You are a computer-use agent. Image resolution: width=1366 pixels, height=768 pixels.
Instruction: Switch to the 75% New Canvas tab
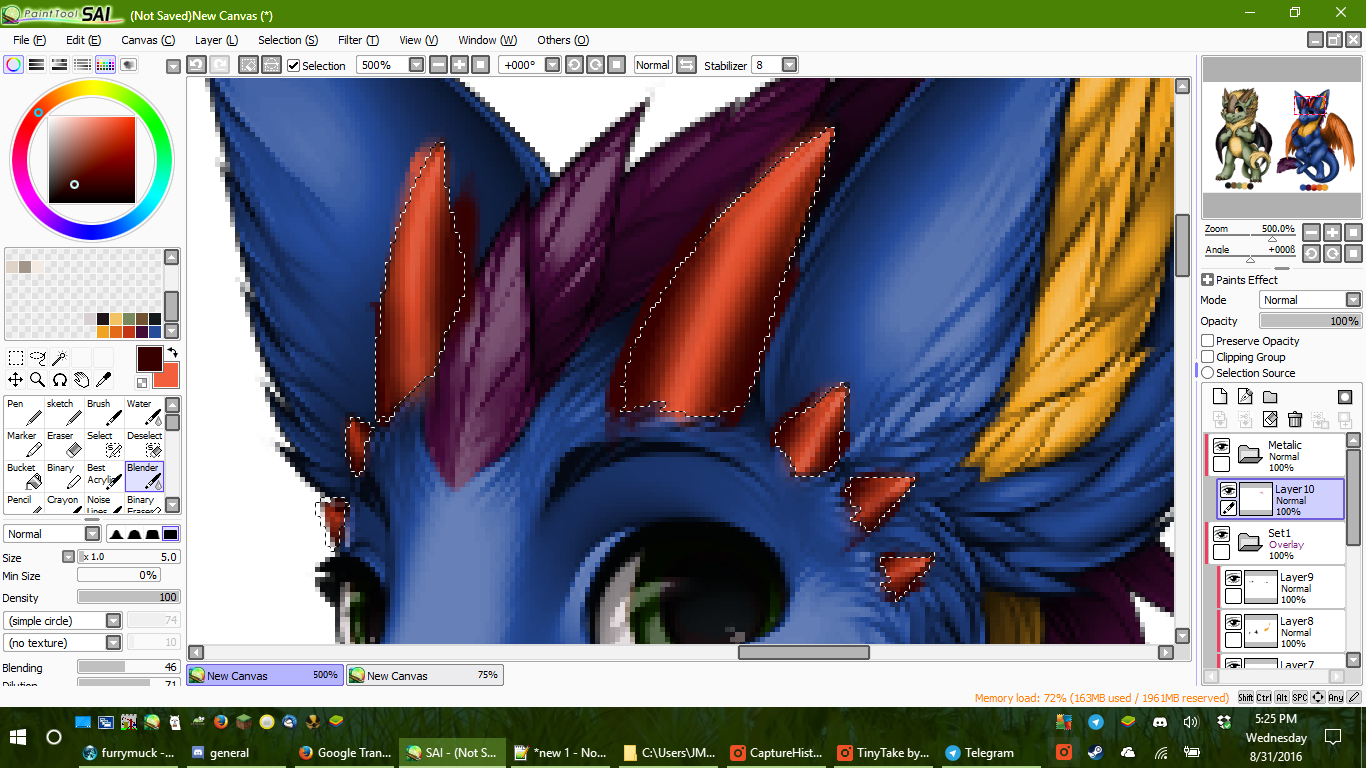(425, 676)
